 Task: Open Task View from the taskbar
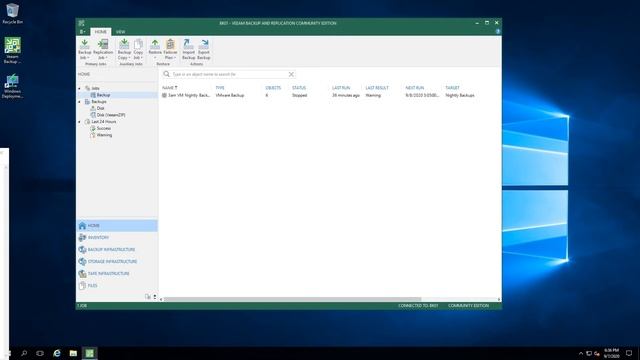[40, 353]
